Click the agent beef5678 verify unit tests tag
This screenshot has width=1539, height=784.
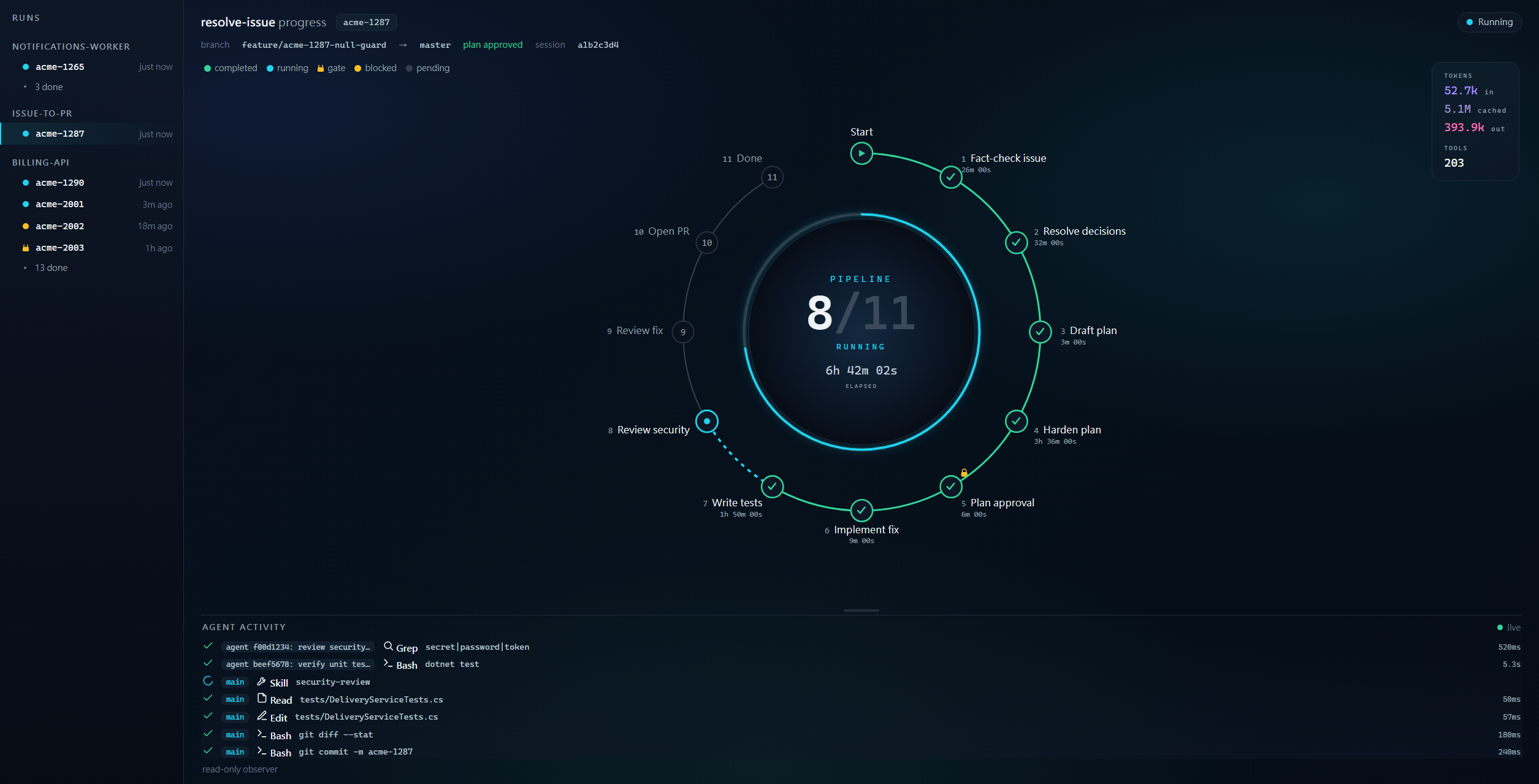click(x=298, y=664)
